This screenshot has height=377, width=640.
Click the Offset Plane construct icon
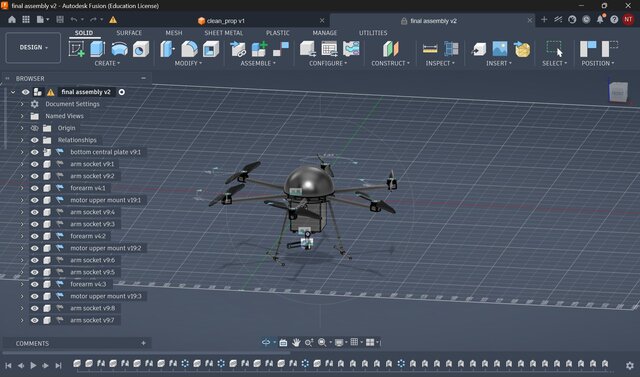coord(391,49)
